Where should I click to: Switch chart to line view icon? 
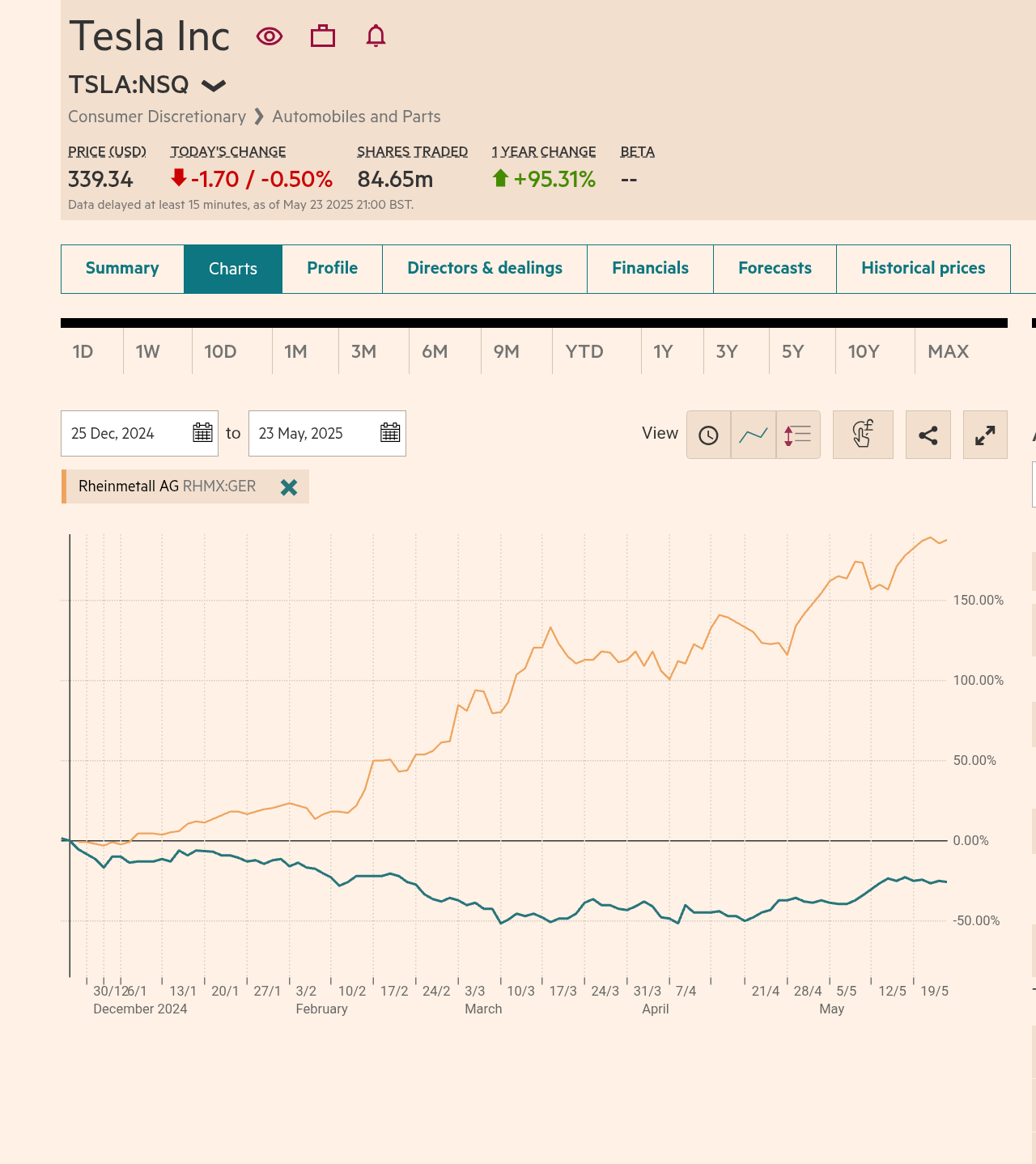coord(753,435)
